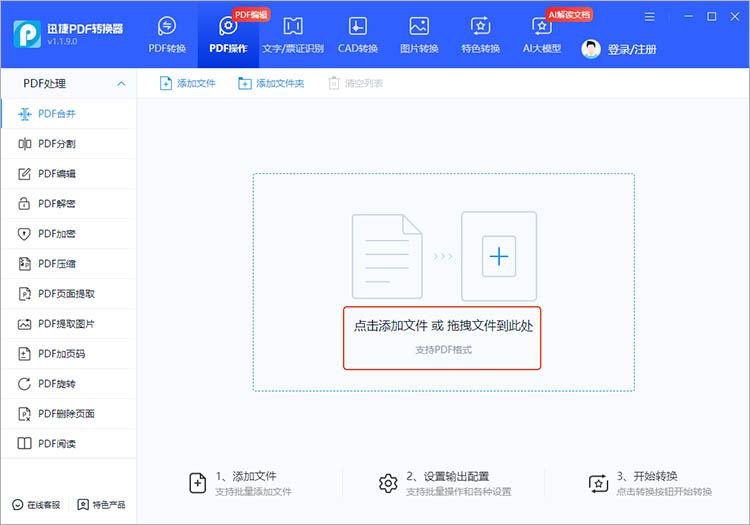Select PDF分割 in the sidebar
The height and width of the screenshot is (525, 750).
(x=68, y=143)
